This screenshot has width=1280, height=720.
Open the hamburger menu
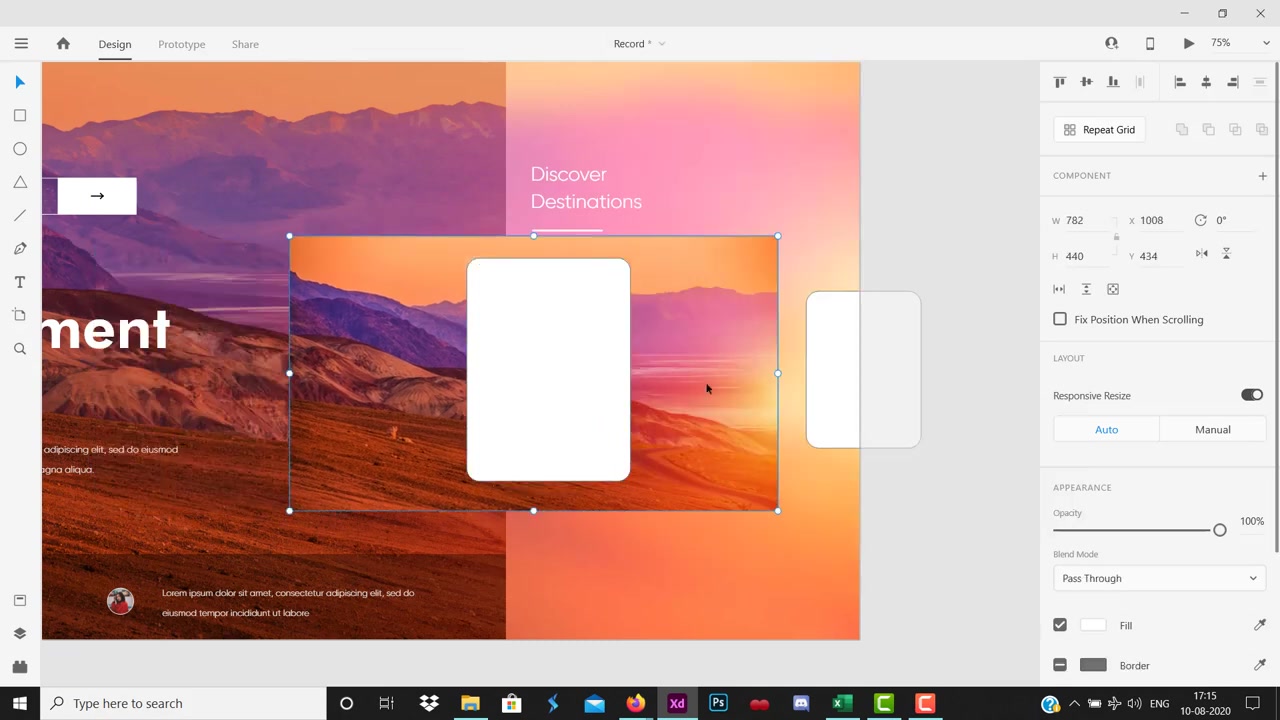(21, 43)
